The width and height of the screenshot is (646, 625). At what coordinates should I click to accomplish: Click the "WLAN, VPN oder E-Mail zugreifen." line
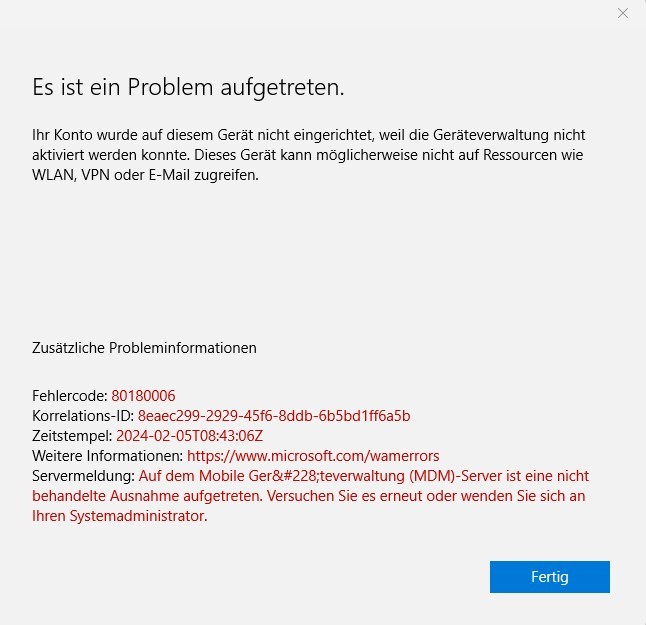click(145, 175)
